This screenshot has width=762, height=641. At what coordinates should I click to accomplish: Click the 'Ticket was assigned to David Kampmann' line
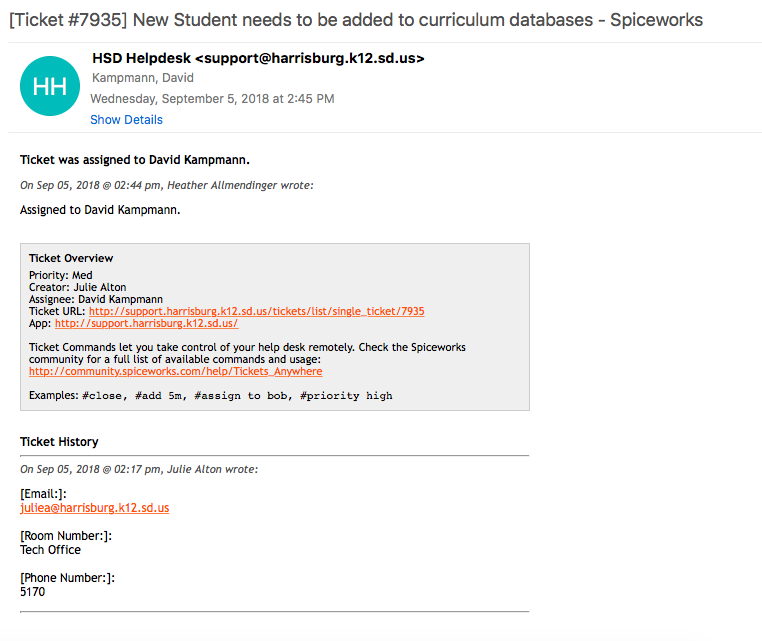(x=134, y=160)
